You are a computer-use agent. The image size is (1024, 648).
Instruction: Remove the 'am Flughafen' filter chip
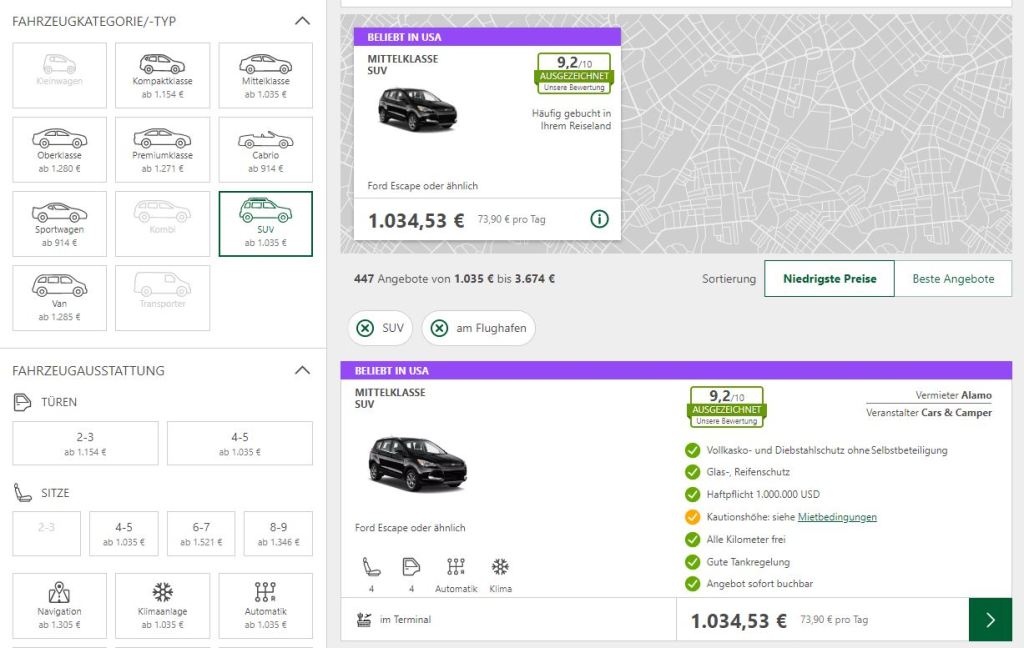(x=440, y=328)
